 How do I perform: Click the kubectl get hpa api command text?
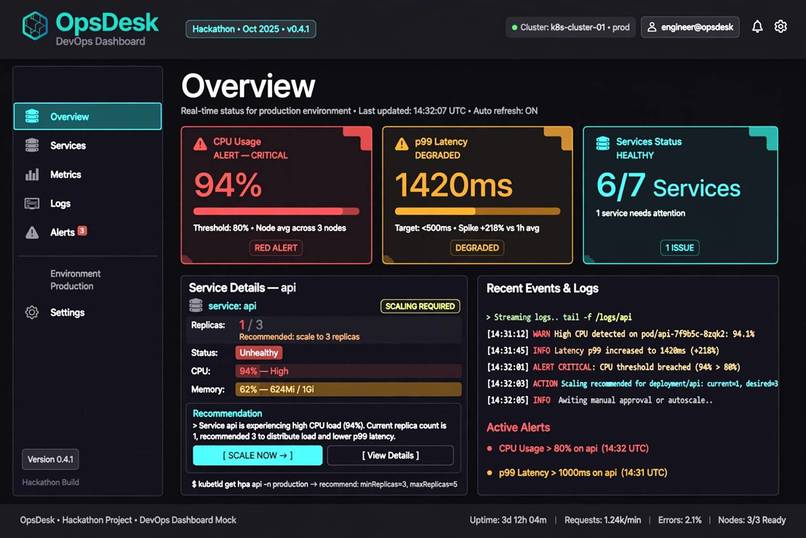(x=324, y=484)
